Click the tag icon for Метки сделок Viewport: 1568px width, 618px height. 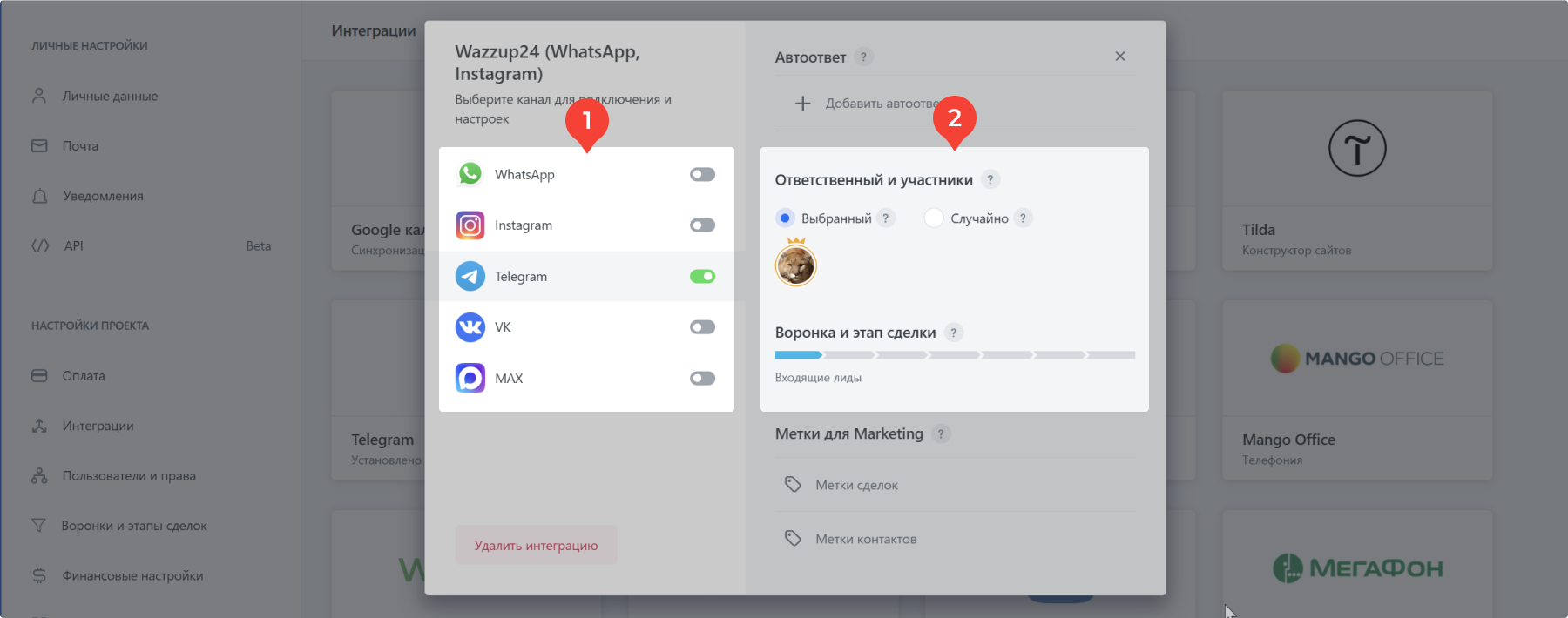(793, 485)
